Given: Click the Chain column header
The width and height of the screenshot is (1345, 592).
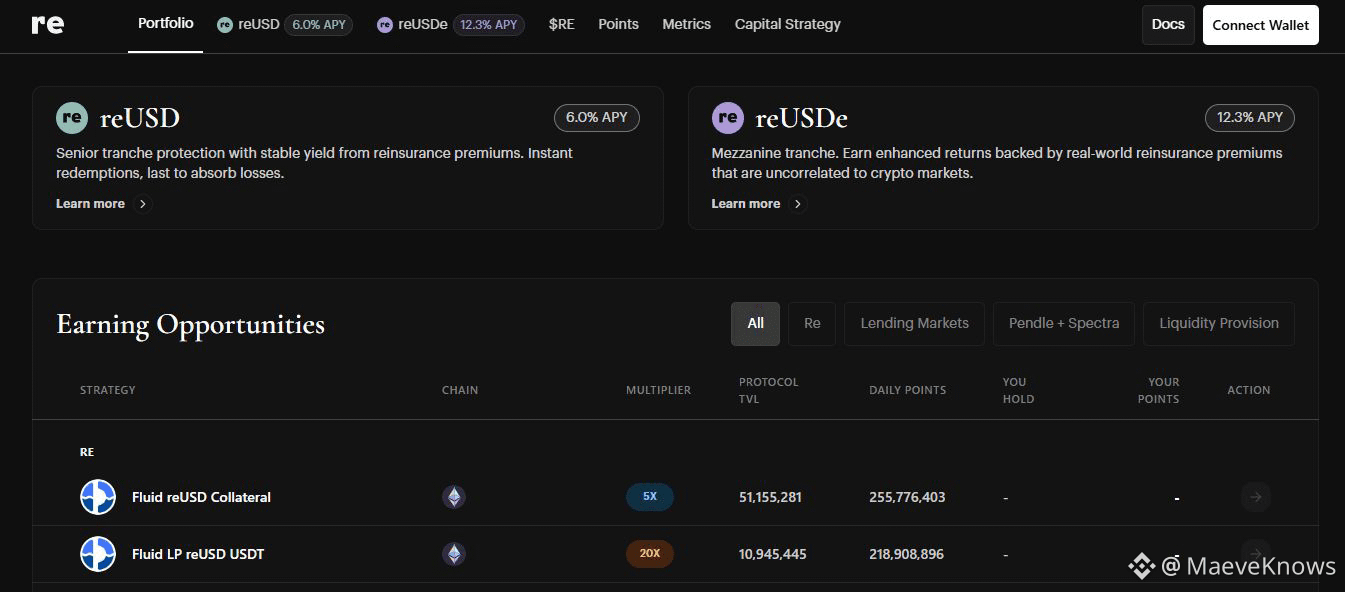Looking at the screenshot, I should click(x=460, y=390).
